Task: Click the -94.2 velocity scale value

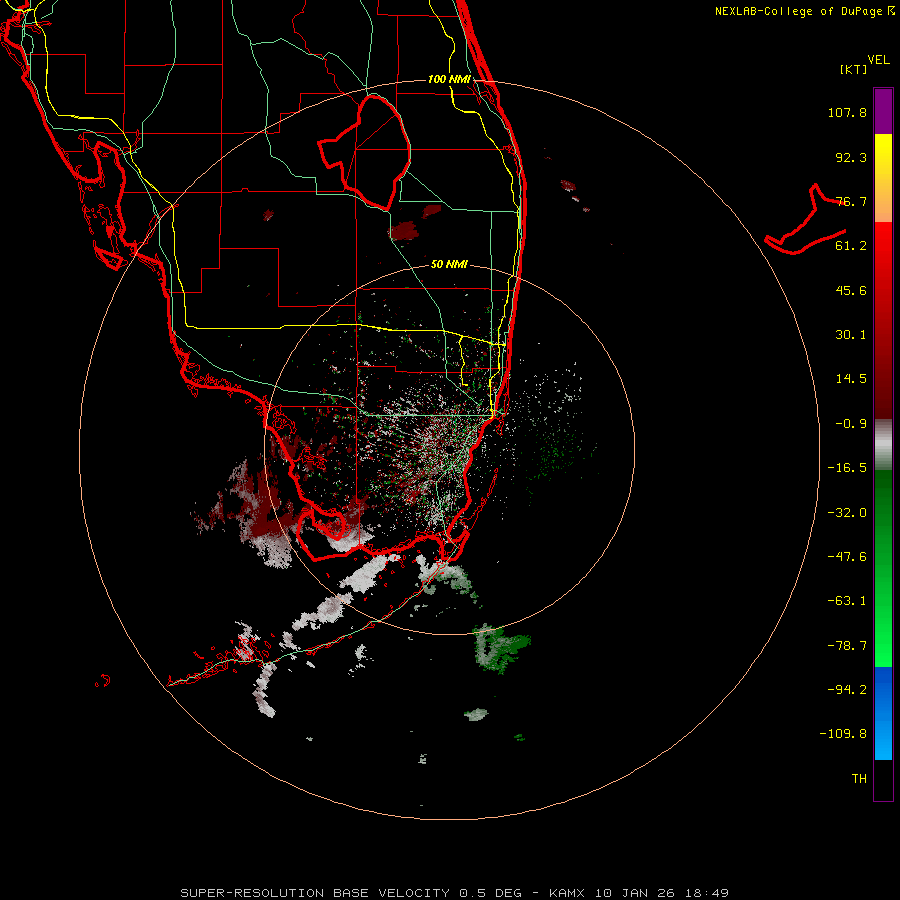Action: 847,689
